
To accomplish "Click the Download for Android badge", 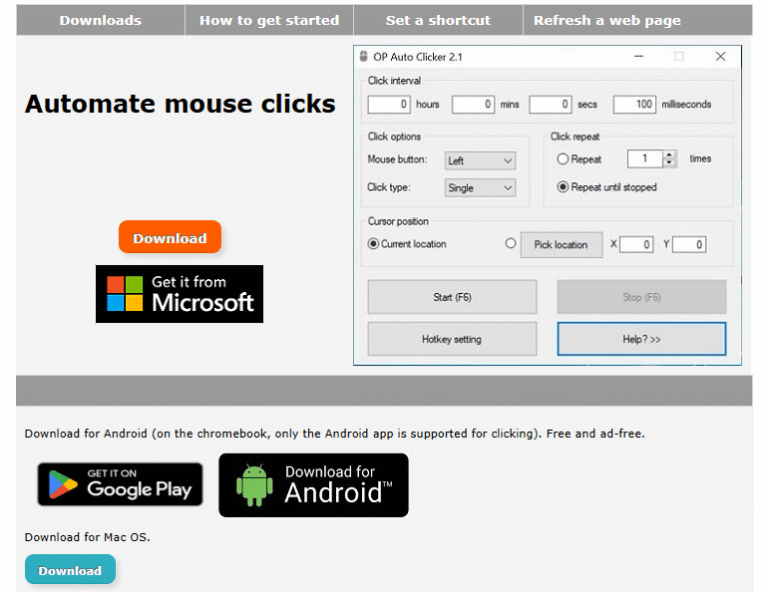I will pyautogui.click(x=313, y=485).
